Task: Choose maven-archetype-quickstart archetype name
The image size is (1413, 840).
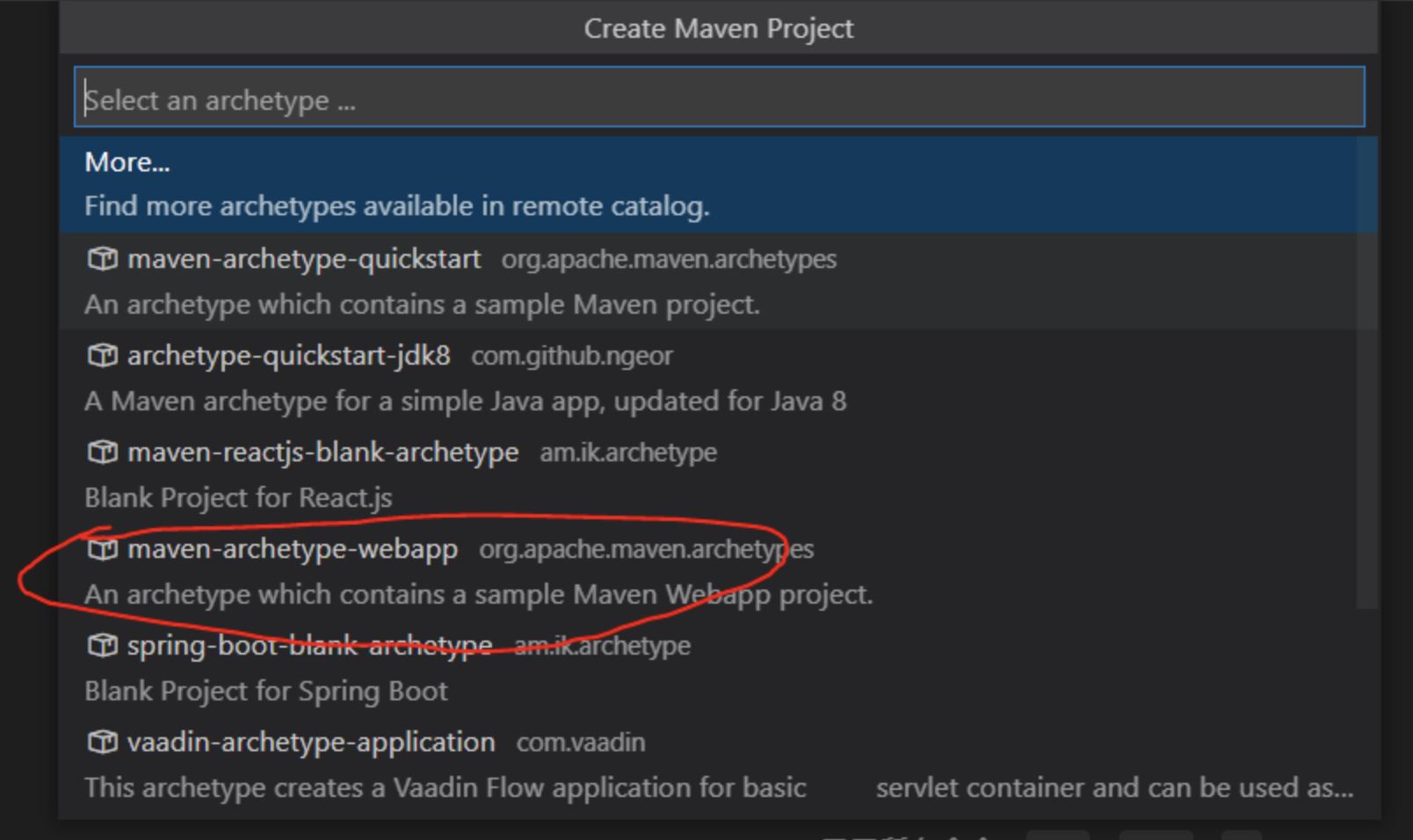Action: pos(304,259)
